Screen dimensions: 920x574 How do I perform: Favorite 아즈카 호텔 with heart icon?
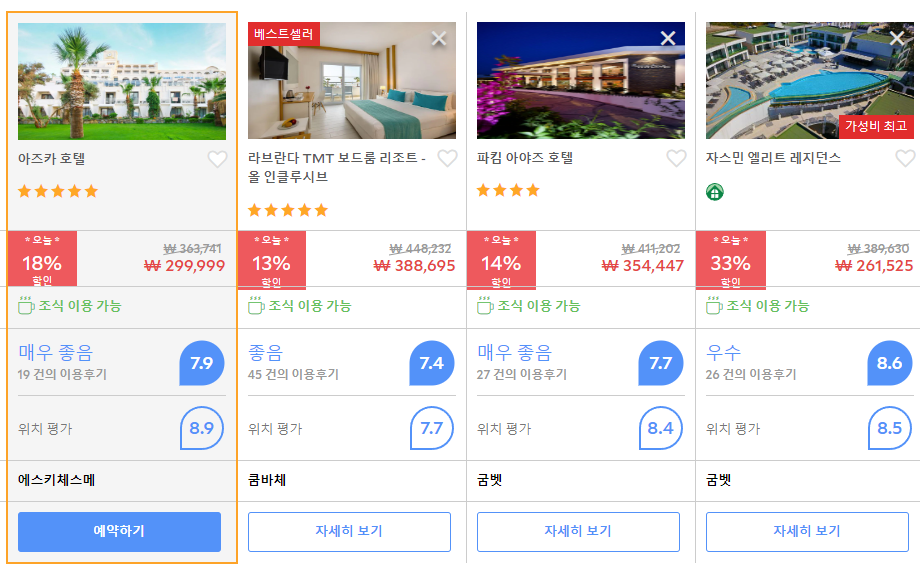click(217, 159)
